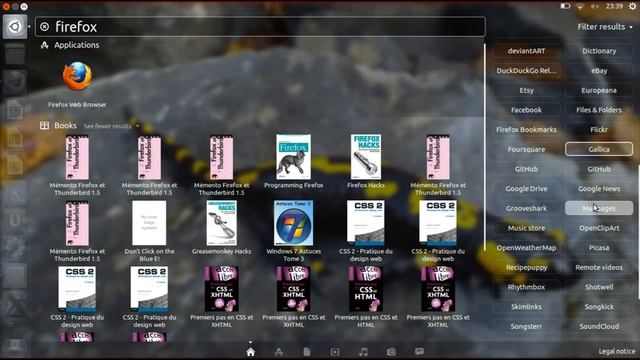Viewport: 640px width, 360px height.
Task: Toggle the DuckDuckGo Rel... filter
Action: pyautogui.click(x=526, y=71)
